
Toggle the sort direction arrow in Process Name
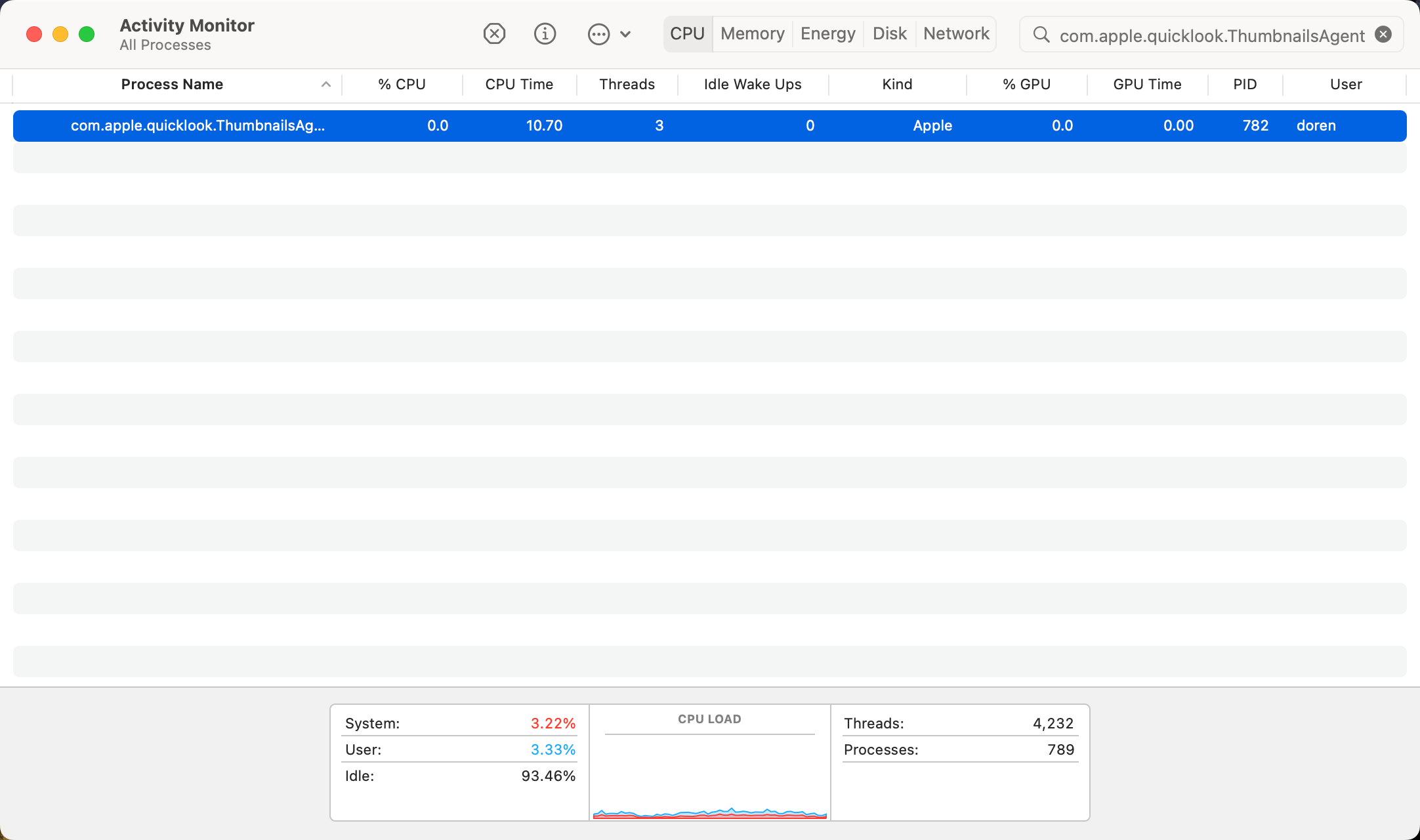[x=325, y=84]
